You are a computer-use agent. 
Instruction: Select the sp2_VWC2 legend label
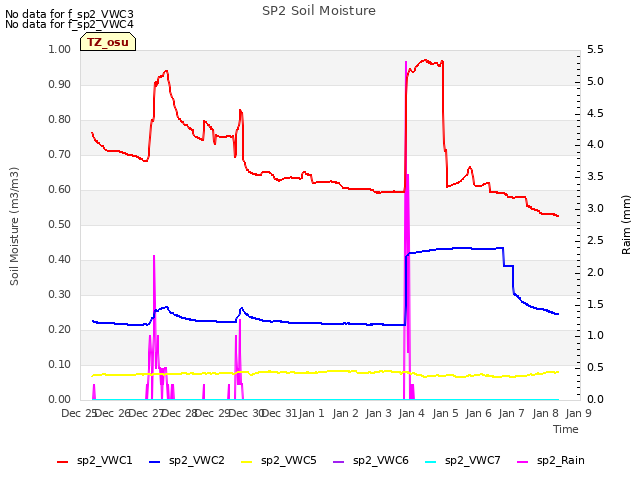click(197, 461)
